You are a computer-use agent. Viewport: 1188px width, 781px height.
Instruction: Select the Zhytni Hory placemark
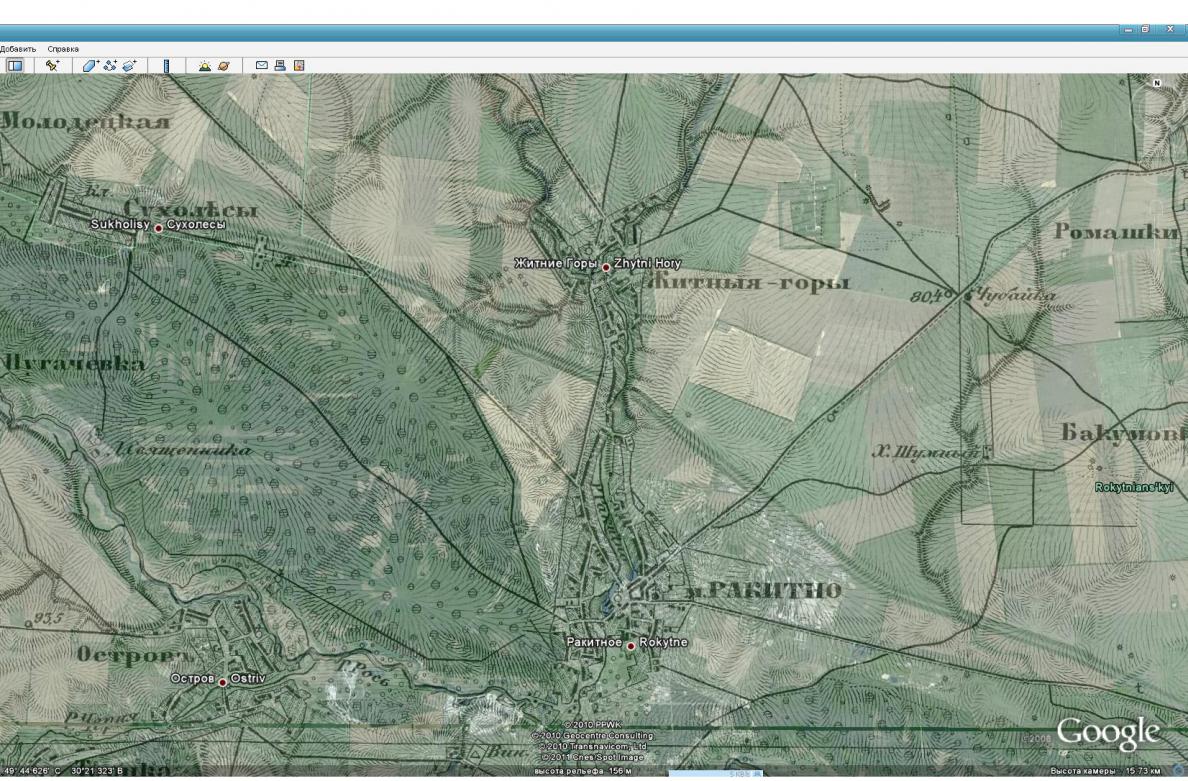606,267
